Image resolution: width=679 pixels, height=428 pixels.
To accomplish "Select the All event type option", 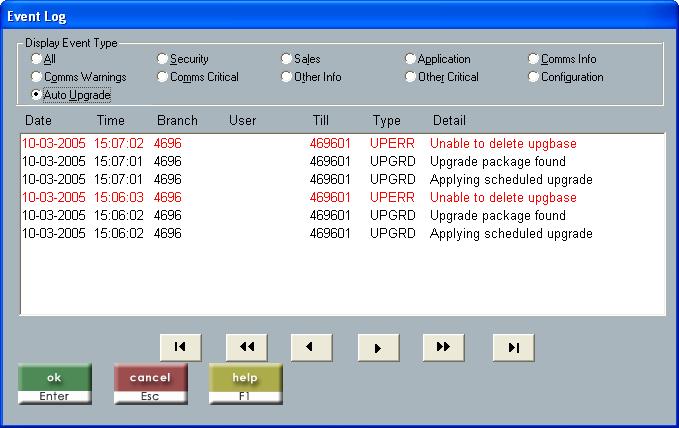I will [x=43, y=58].
